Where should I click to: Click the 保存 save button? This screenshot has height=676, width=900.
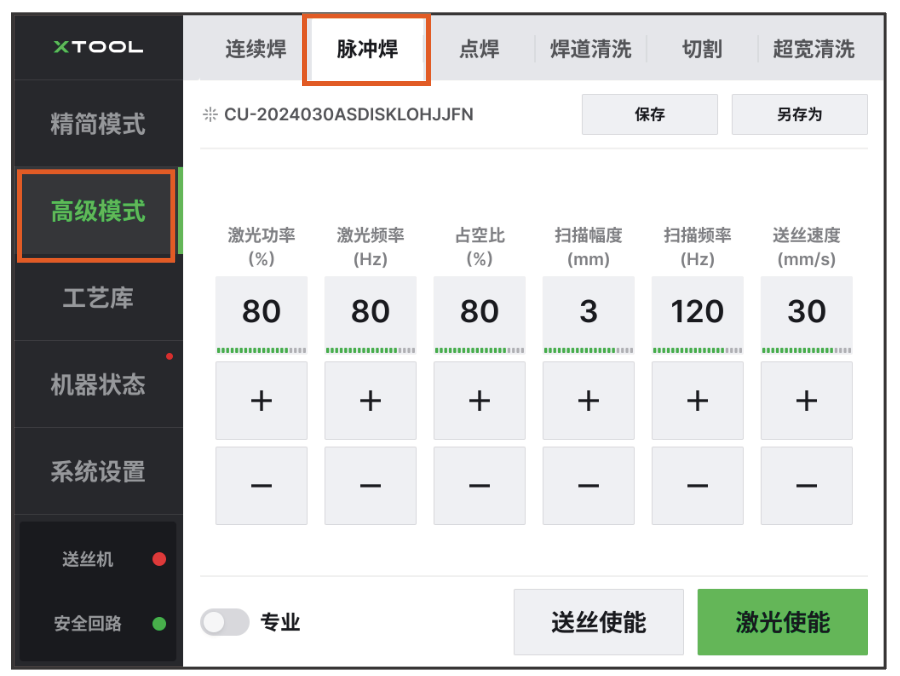[x=649, y=114]
